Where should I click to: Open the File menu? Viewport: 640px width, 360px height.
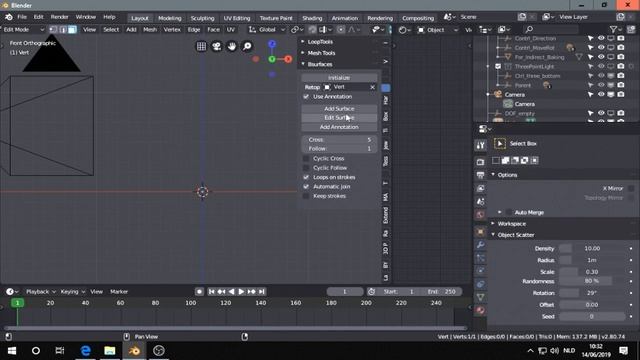pos(22,17)
